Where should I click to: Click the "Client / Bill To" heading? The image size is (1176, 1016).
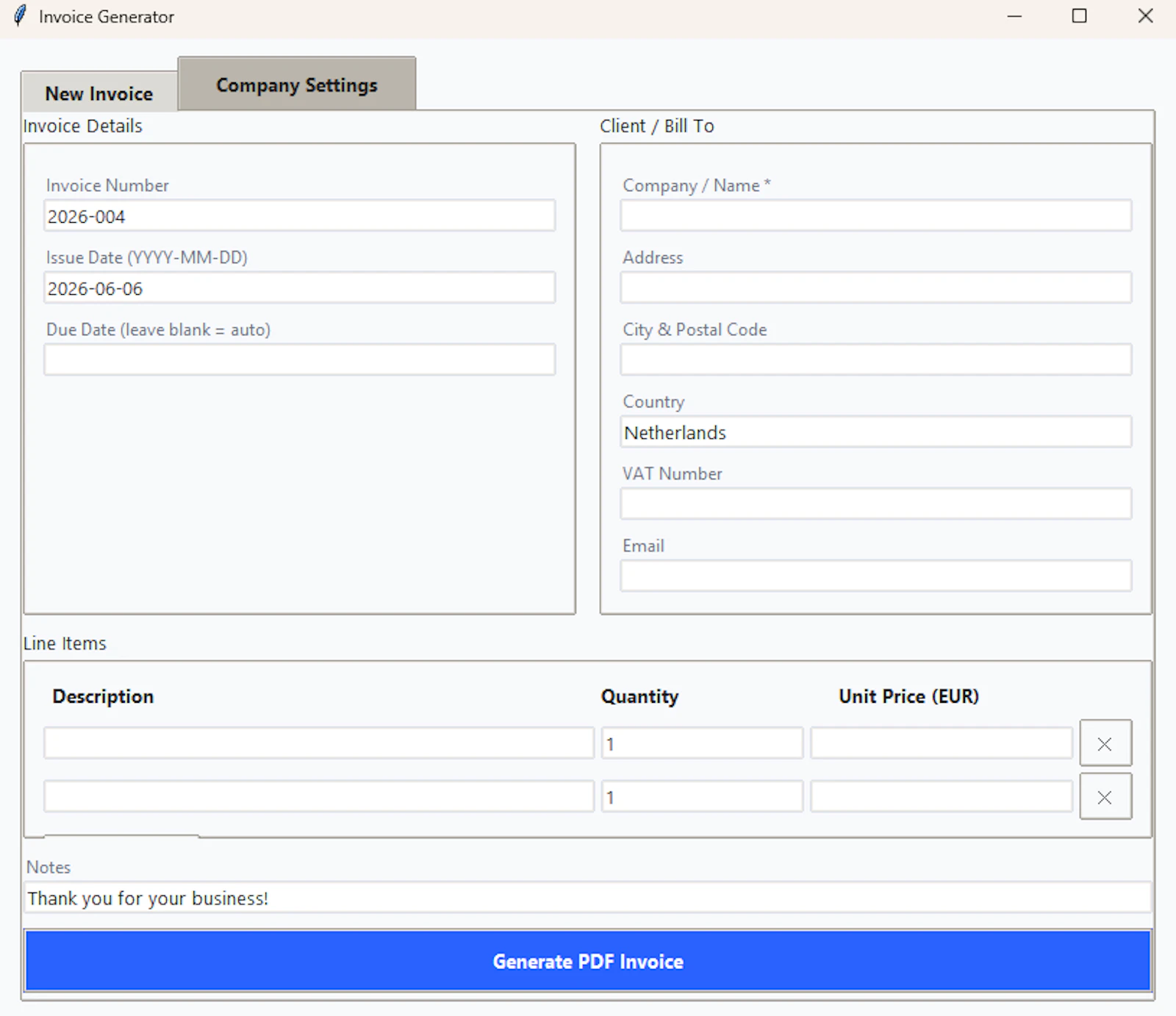(656, 126)
